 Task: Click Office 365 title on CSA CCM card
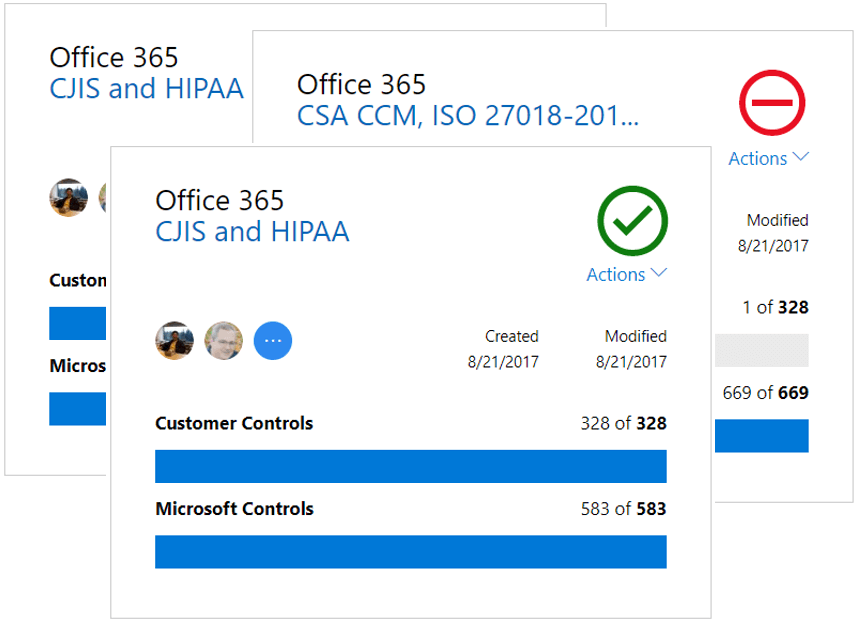361,84
